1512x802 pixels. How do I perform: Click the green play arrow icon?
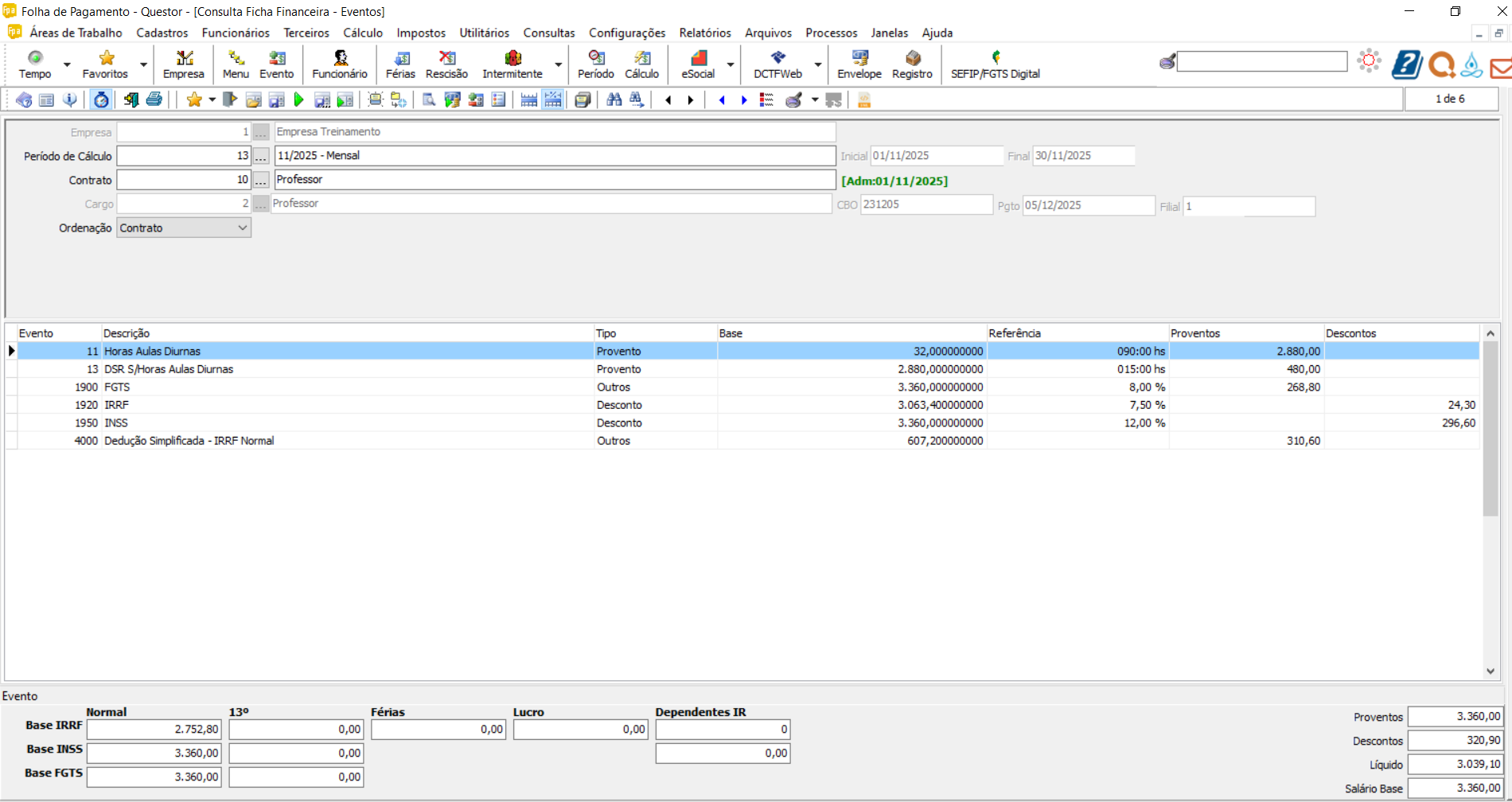(x=299, y=99)
